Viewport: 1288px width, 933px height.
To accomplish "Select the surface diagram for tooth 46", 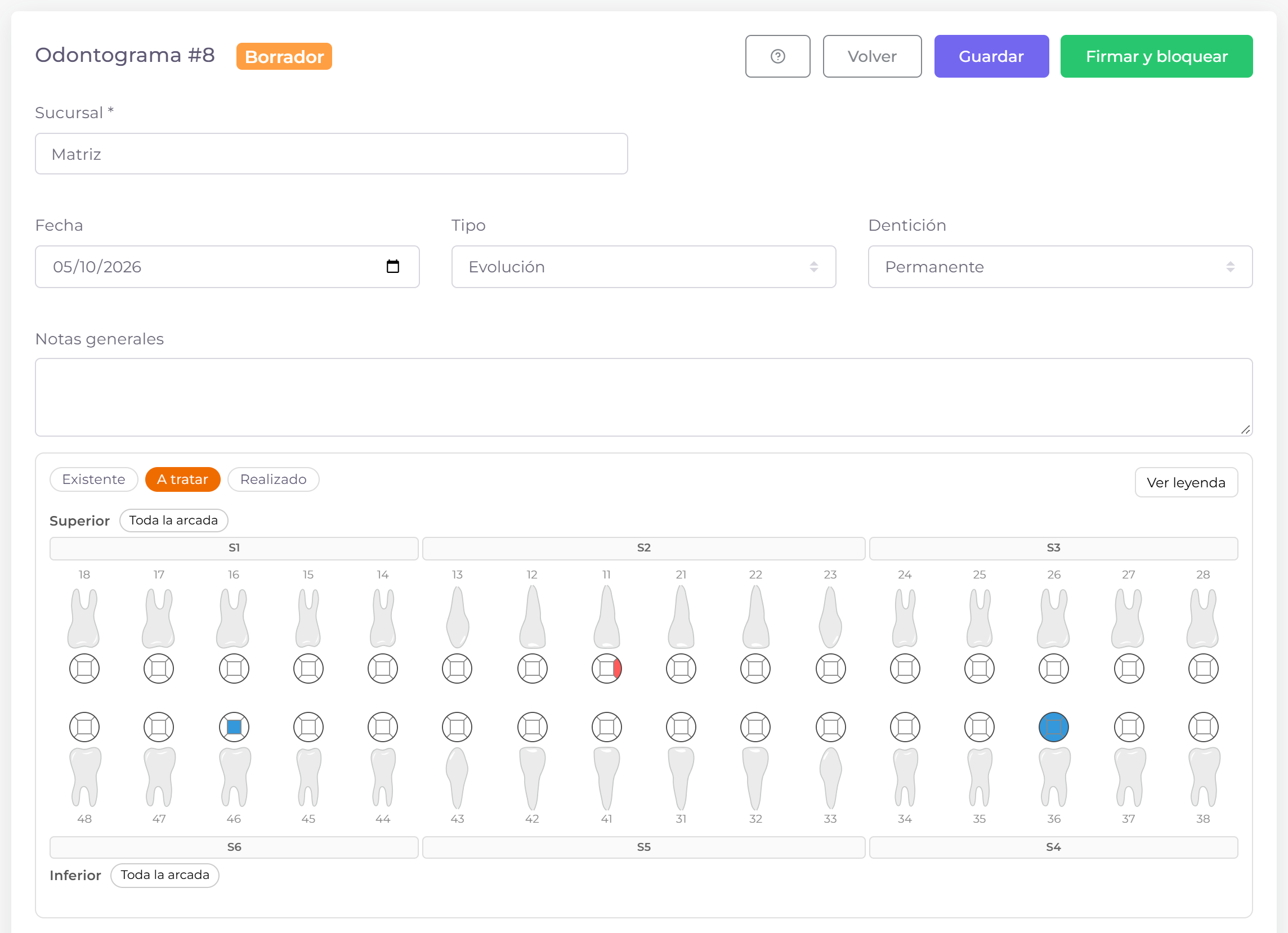I will (234, 726).
